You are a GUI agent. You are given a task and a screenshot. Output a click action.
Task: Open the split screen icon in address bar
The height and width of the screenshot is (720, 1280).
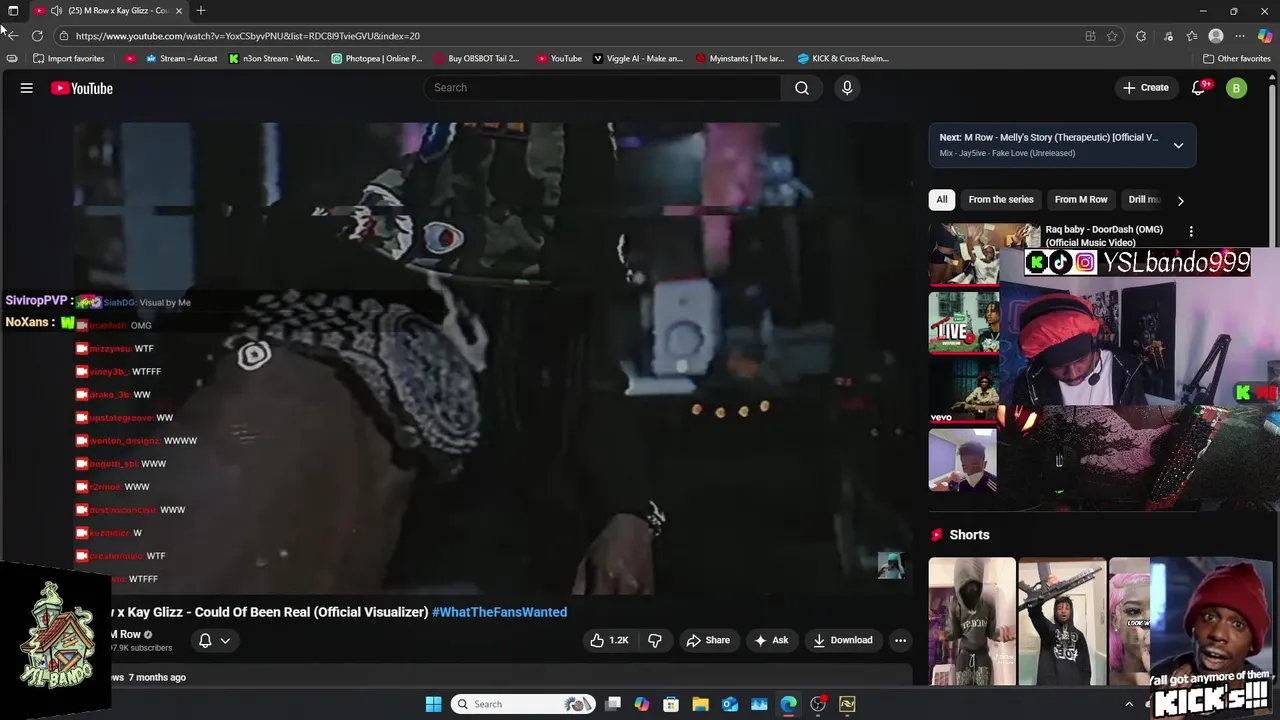point(1090,36)
